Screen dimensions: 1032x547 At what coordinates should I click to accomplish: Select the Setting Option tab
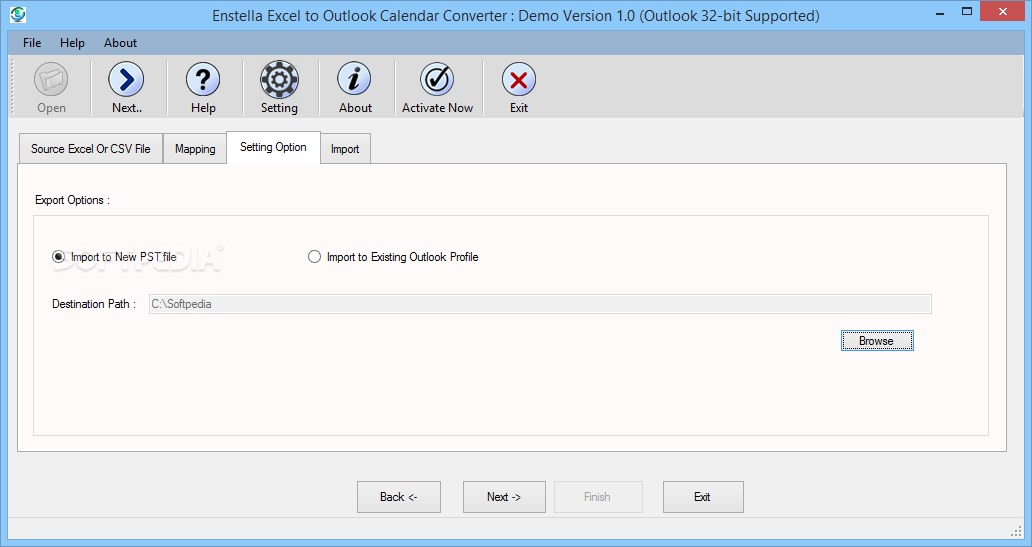pos(273,147)
